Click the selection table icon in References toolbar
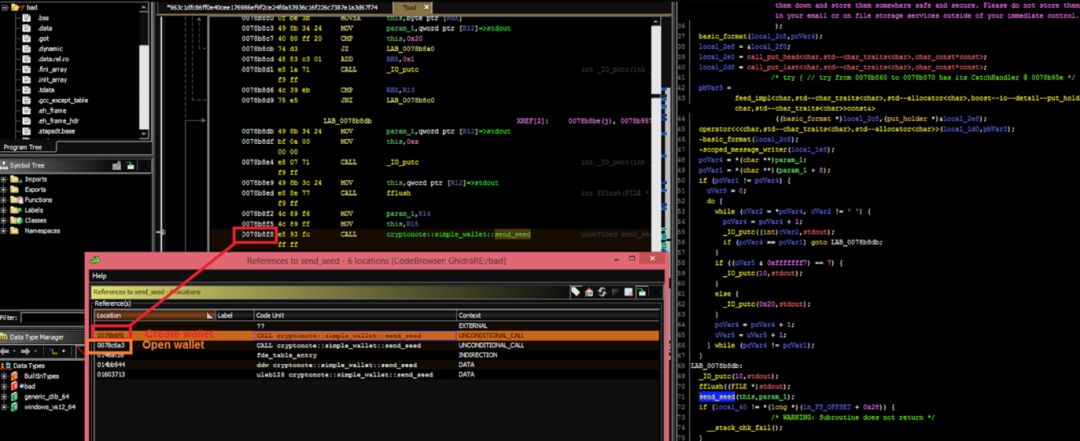 click(x=627, y=292)
